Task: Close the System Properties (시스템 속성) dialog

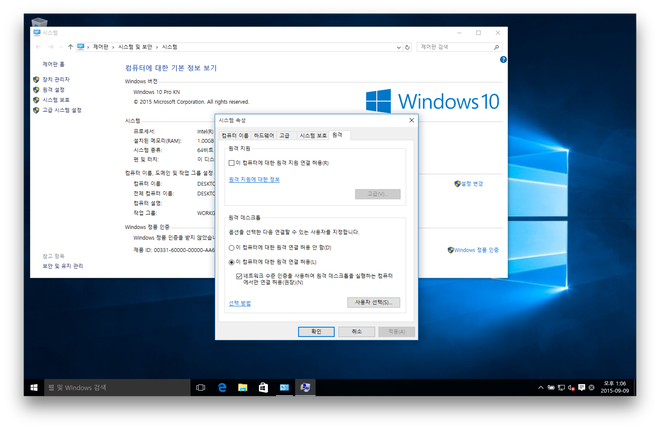Action: (x=411, y=120)
